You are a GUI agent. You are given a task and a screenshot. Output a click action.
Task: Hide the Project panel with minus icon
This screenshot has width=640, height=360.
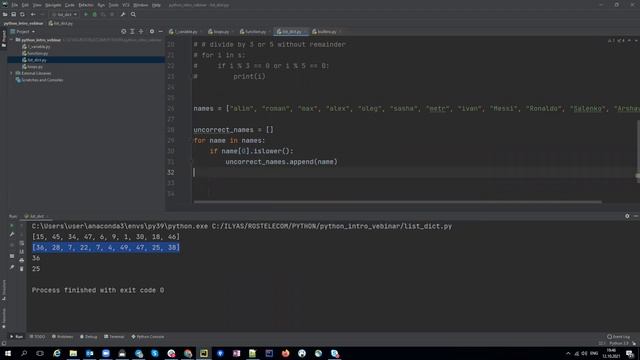coord(160,31)
